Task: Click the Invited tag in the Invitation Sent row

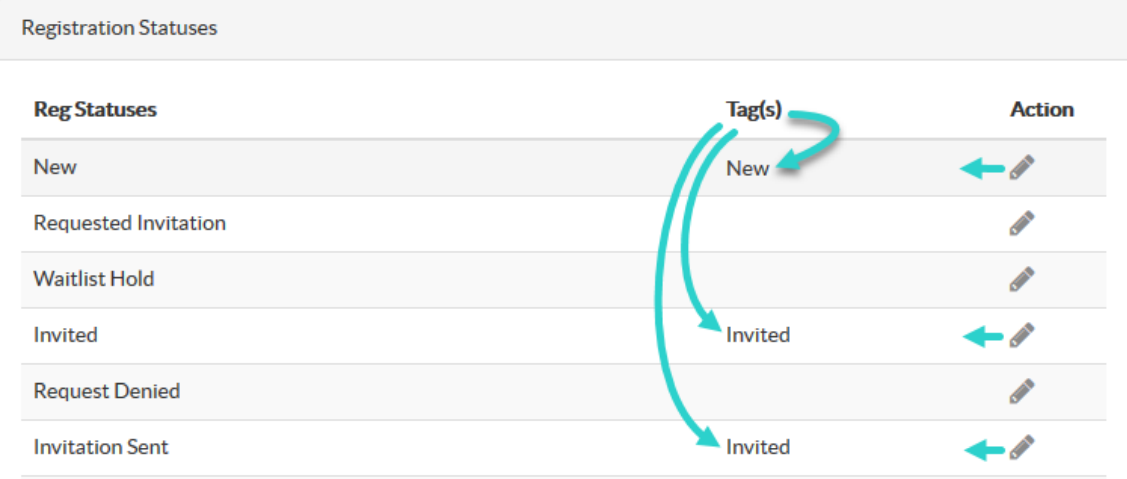Action: click(x=758, y=447)
